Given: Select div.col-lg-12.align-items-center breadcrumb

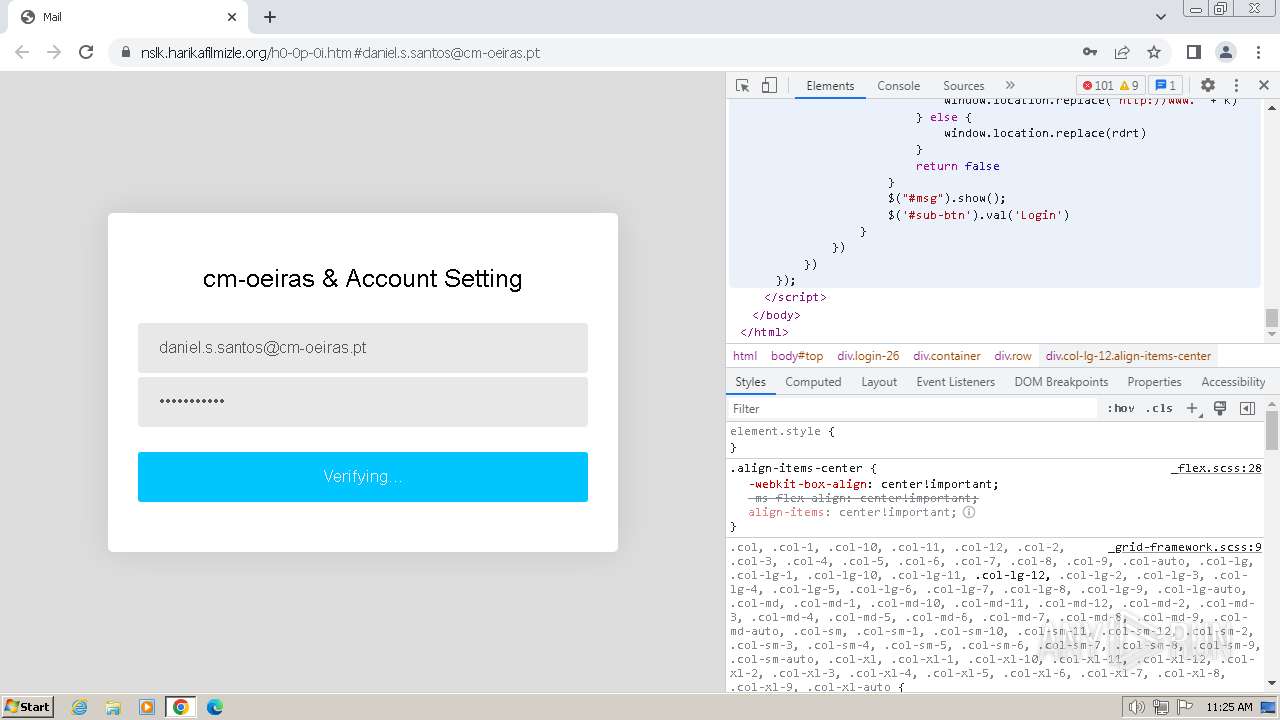Looking at the screenshot, I should [1128, 356].
